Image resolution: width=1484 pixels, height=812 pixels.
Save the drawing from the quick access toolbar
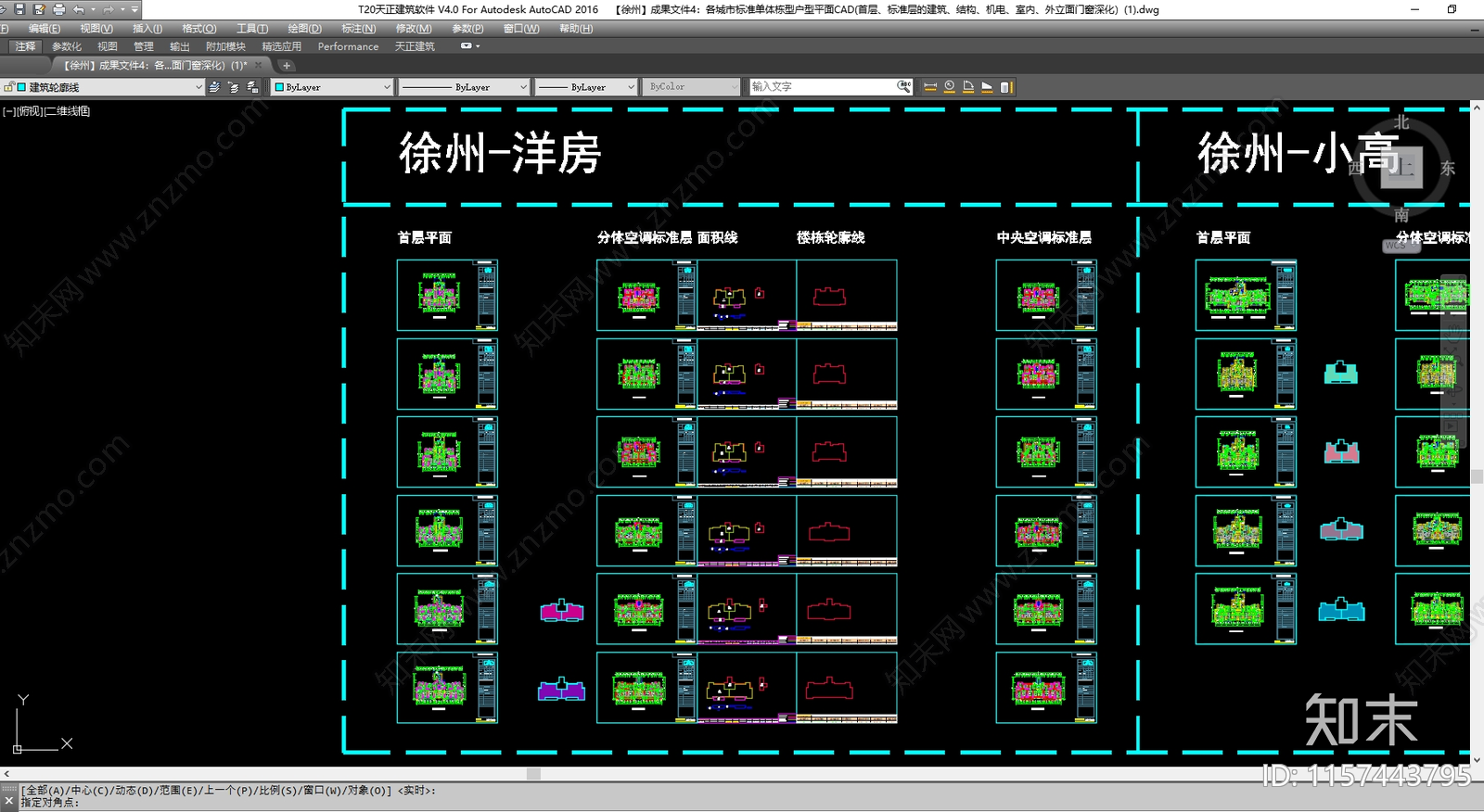click(19, 9)
